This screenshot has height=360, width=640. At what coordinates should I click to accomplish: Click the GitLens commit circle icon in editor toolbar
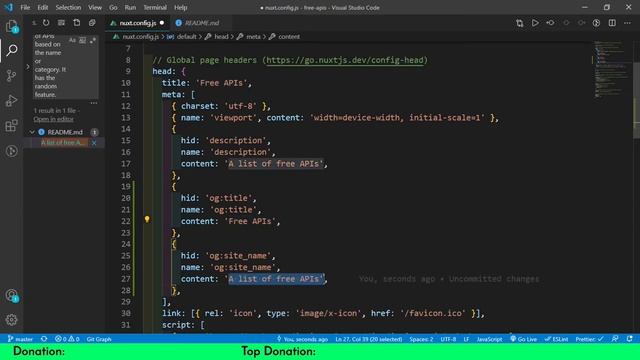[566, 23]
